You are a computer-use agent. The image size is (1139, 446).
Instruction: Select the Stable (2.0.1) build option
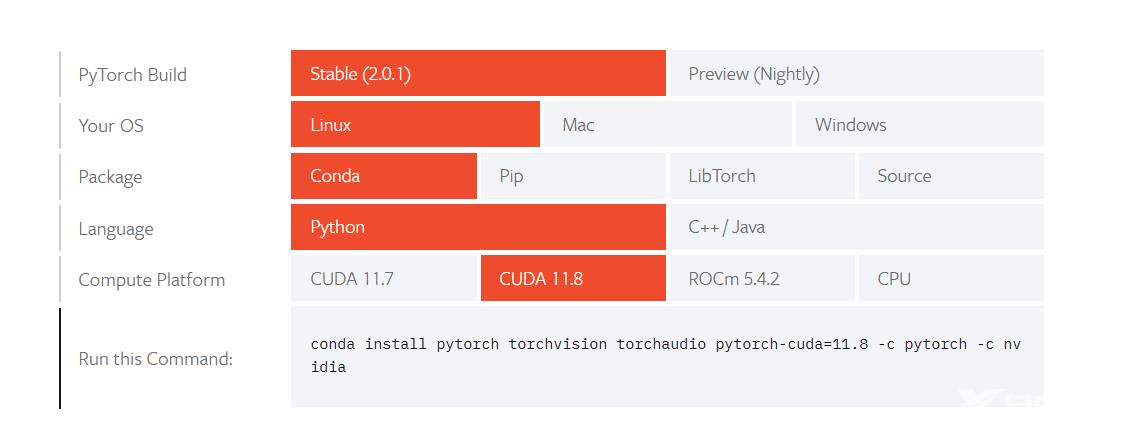[478, 74]
